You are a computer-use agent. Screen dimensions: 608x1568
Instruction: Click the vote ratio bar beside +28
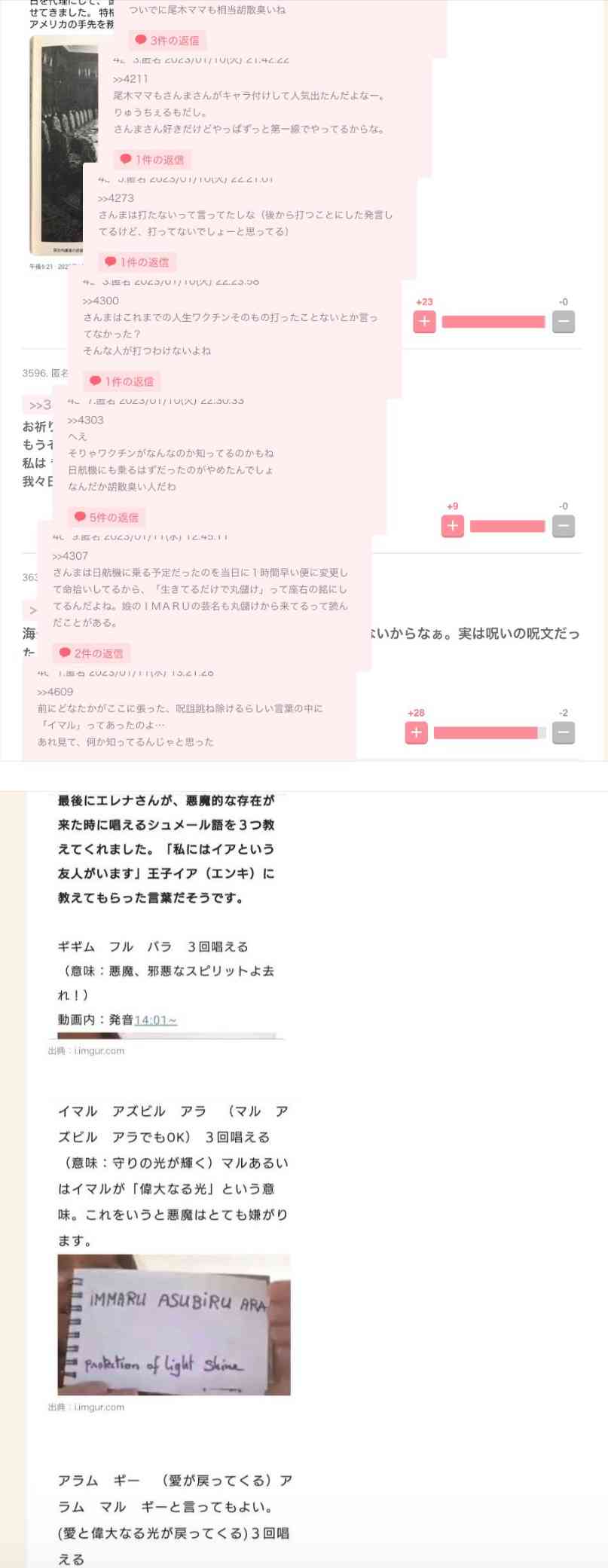[x=490, y=732]
